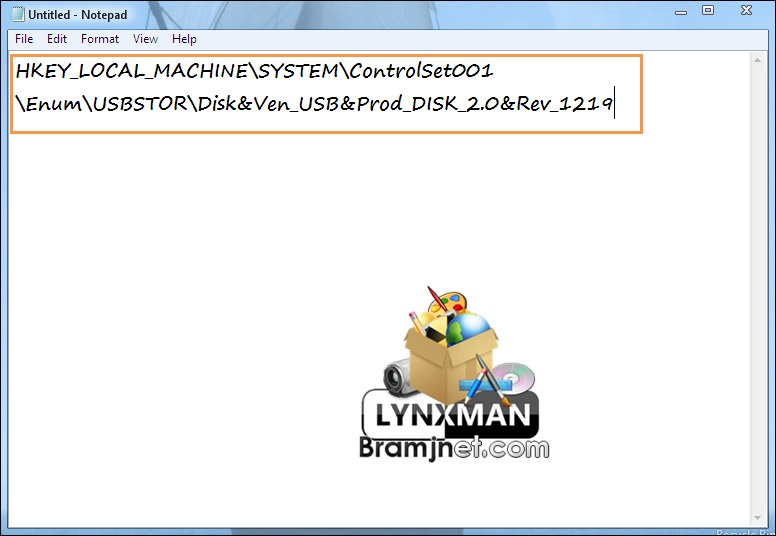This screenshot has width=776, height=536.
Task: Click the scroll up arrow
Action: (757, 60)
